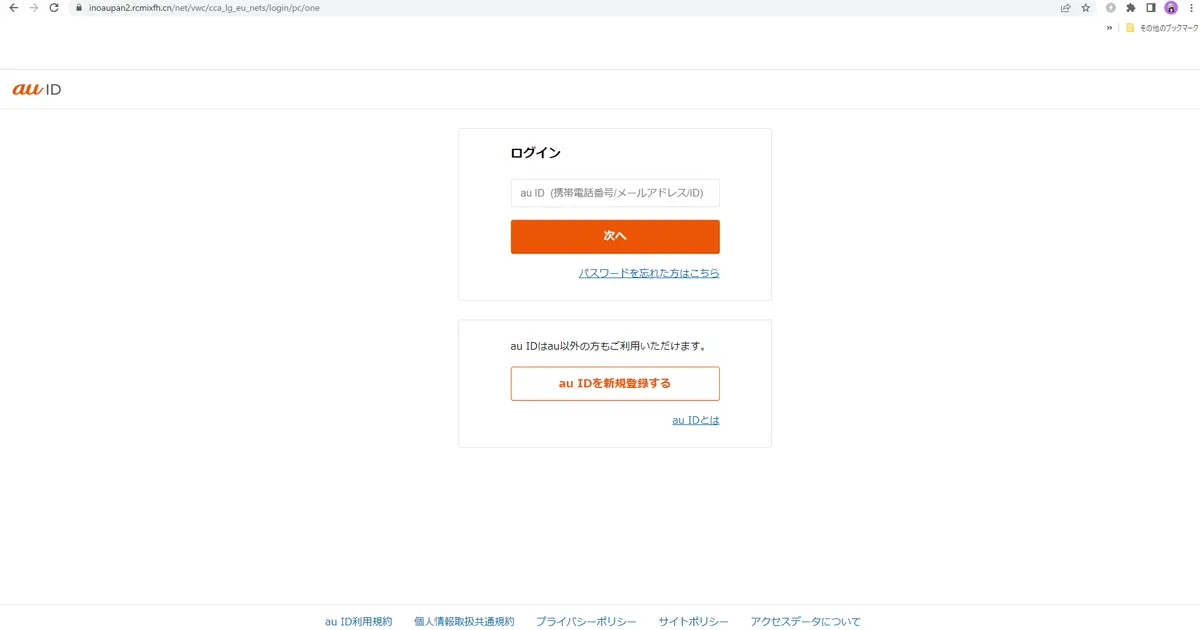Share this page with the share icon

[x=1066, y=8]
